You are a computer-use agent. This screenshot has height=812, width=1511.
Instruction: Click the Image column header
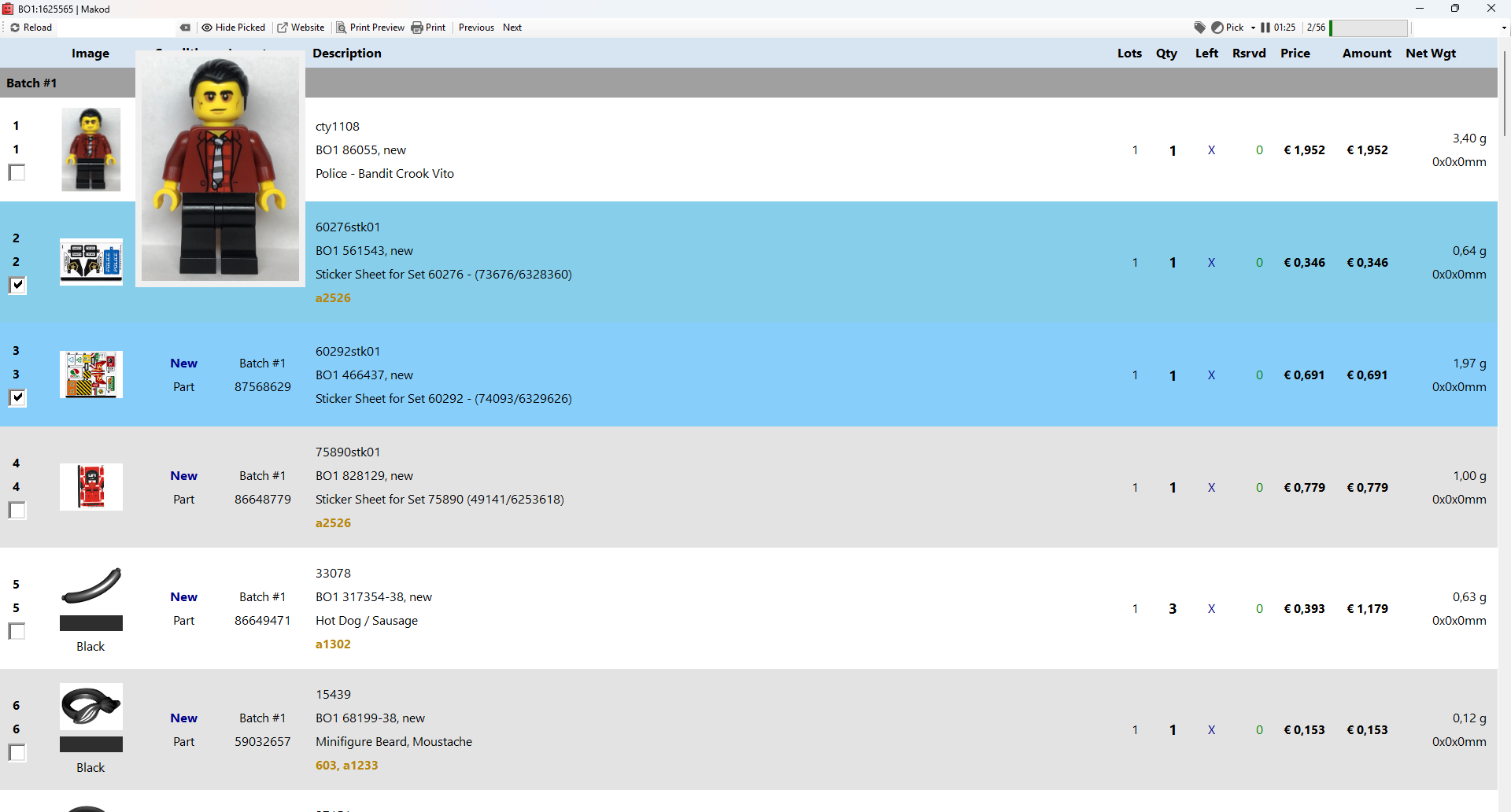point(91,54)
